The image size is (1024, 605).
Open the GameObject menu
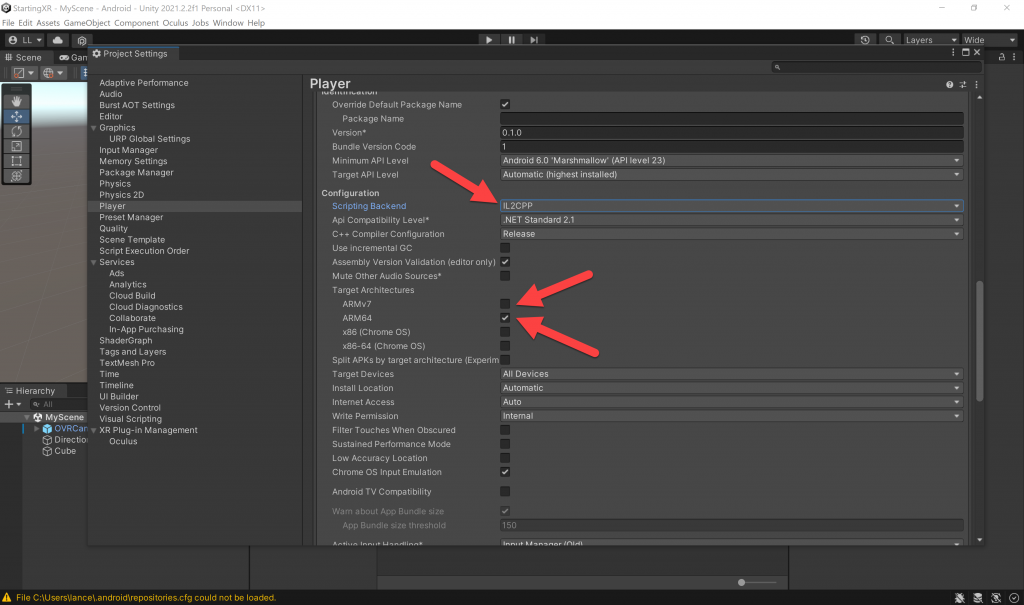pos(87,23)
